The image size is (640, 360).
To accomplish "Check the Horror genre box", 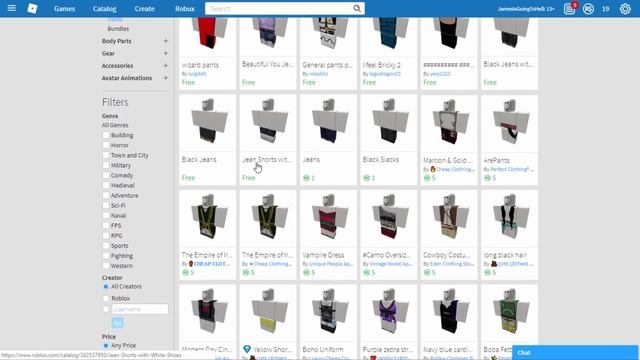I will pyautogui.click(x=106, y=145).
